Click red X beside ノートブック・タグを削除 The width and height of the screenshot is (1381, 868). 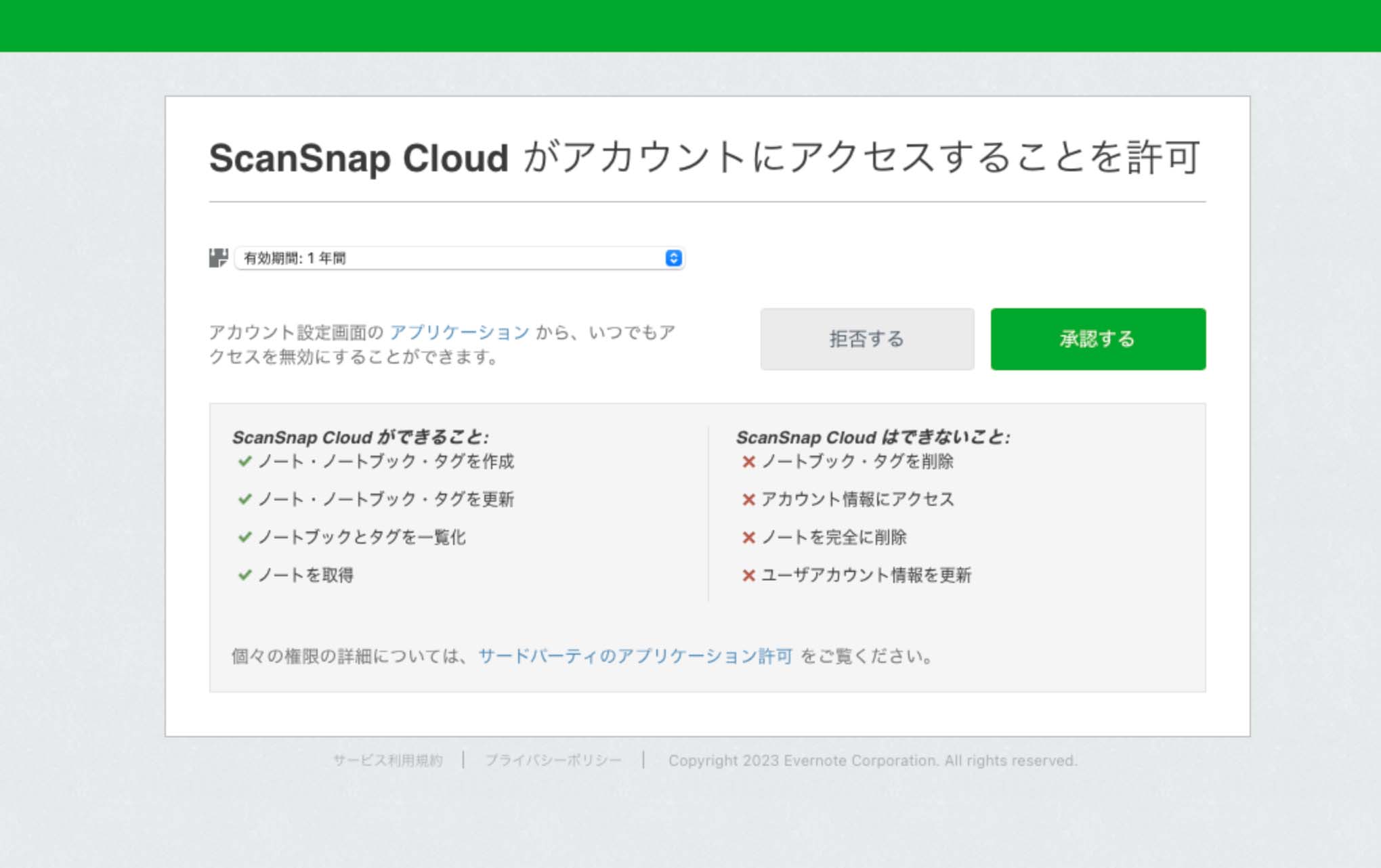748,462
